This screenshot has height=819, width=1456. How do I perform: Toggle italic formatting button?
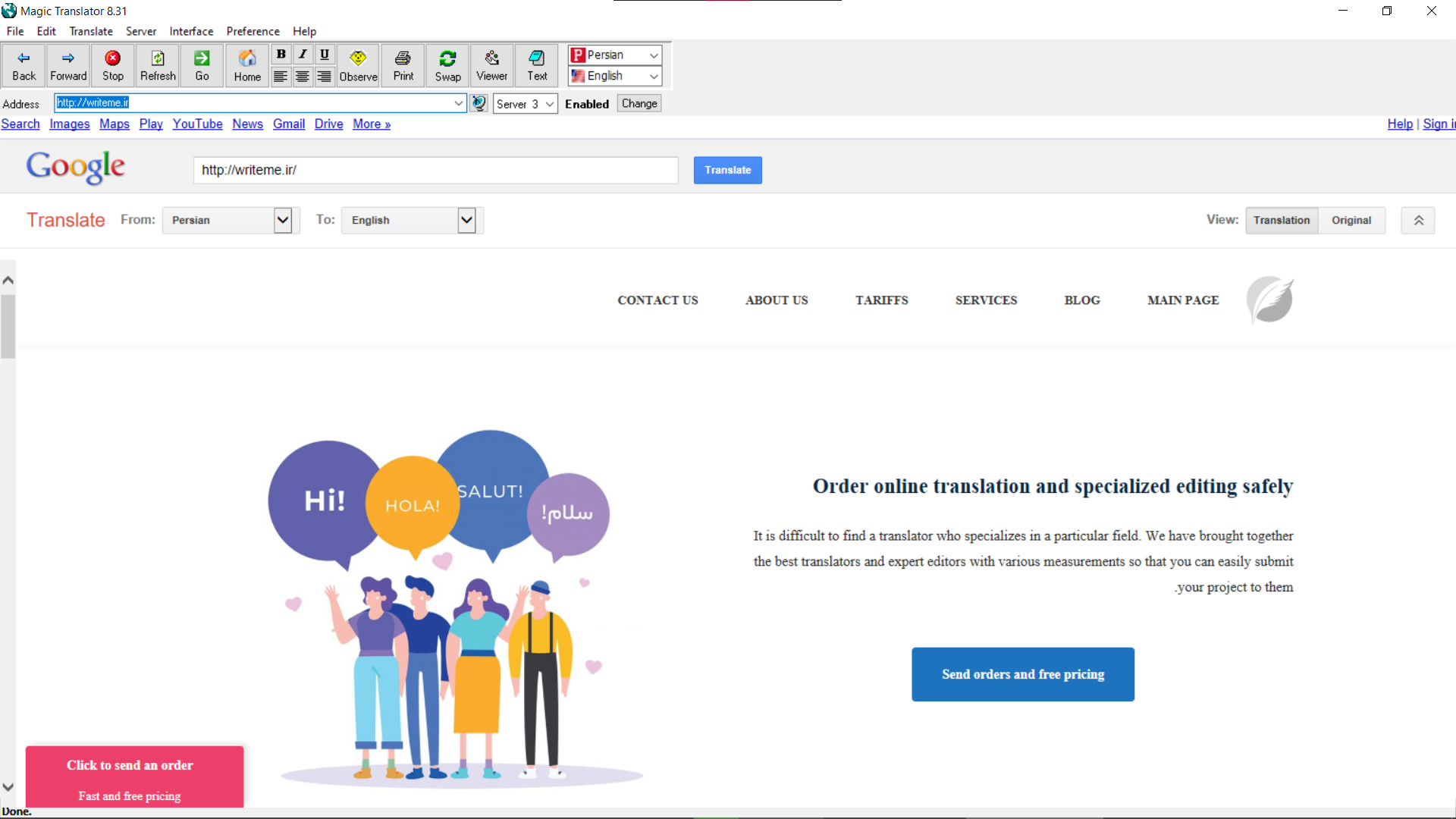click(303, 54)
